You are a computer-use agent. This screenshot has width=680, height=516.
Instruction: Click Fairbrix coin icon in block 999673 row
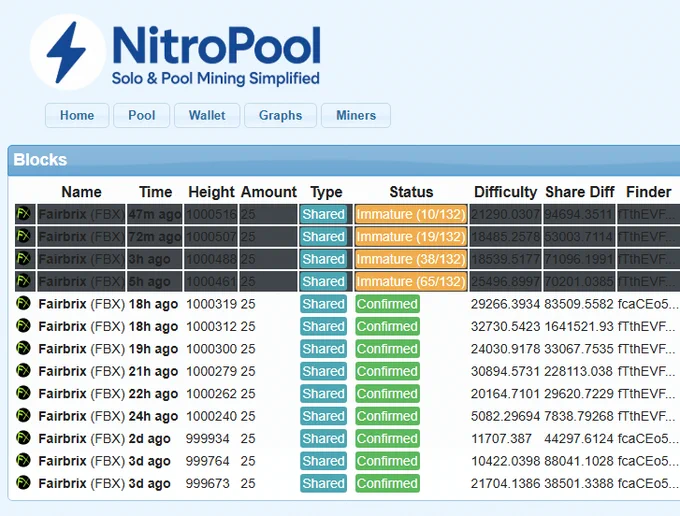23,483
